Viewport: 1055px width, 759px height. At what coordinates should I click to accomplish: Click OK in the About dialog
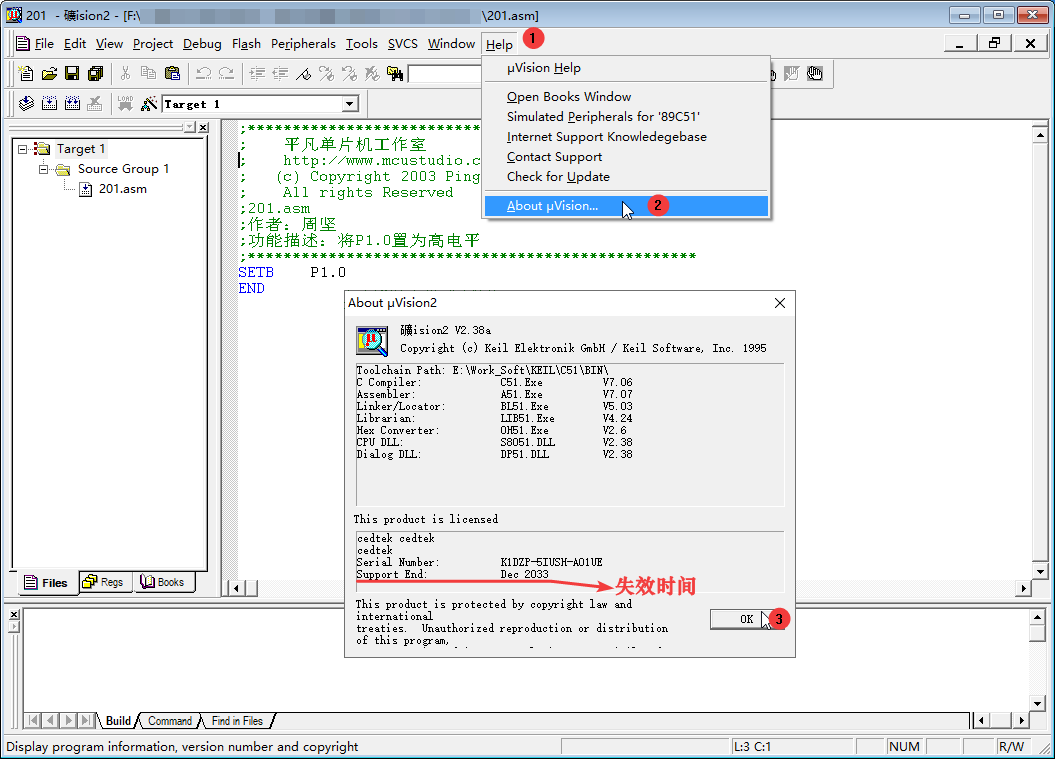746,619
